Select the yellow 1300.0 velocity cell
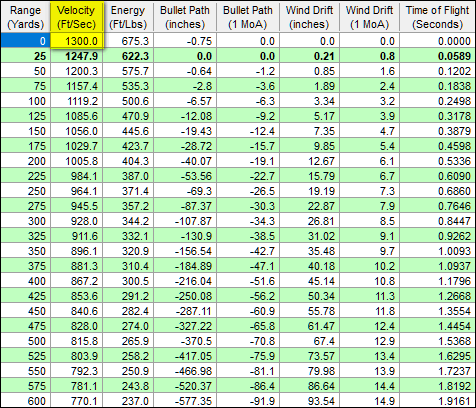This screenshot has width=476, height=408. (77, 41)
